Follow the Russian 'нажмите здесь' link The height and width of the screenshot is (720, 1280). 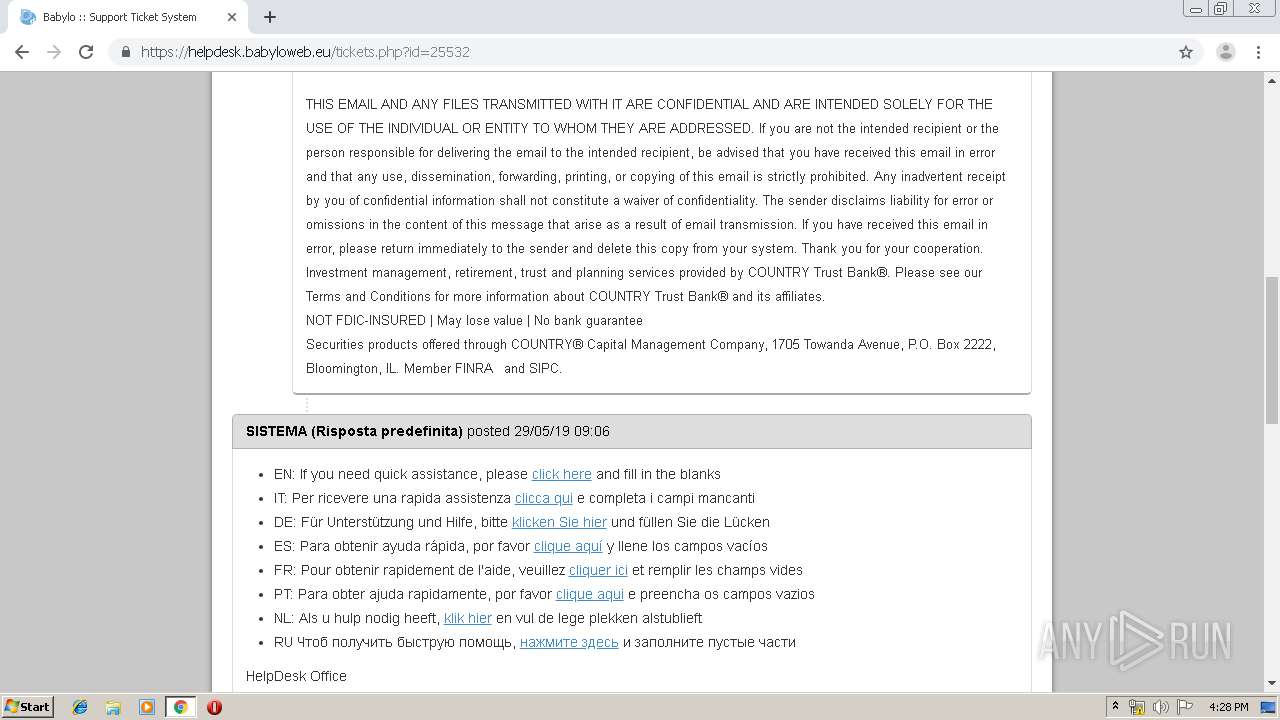pos(569,642)
